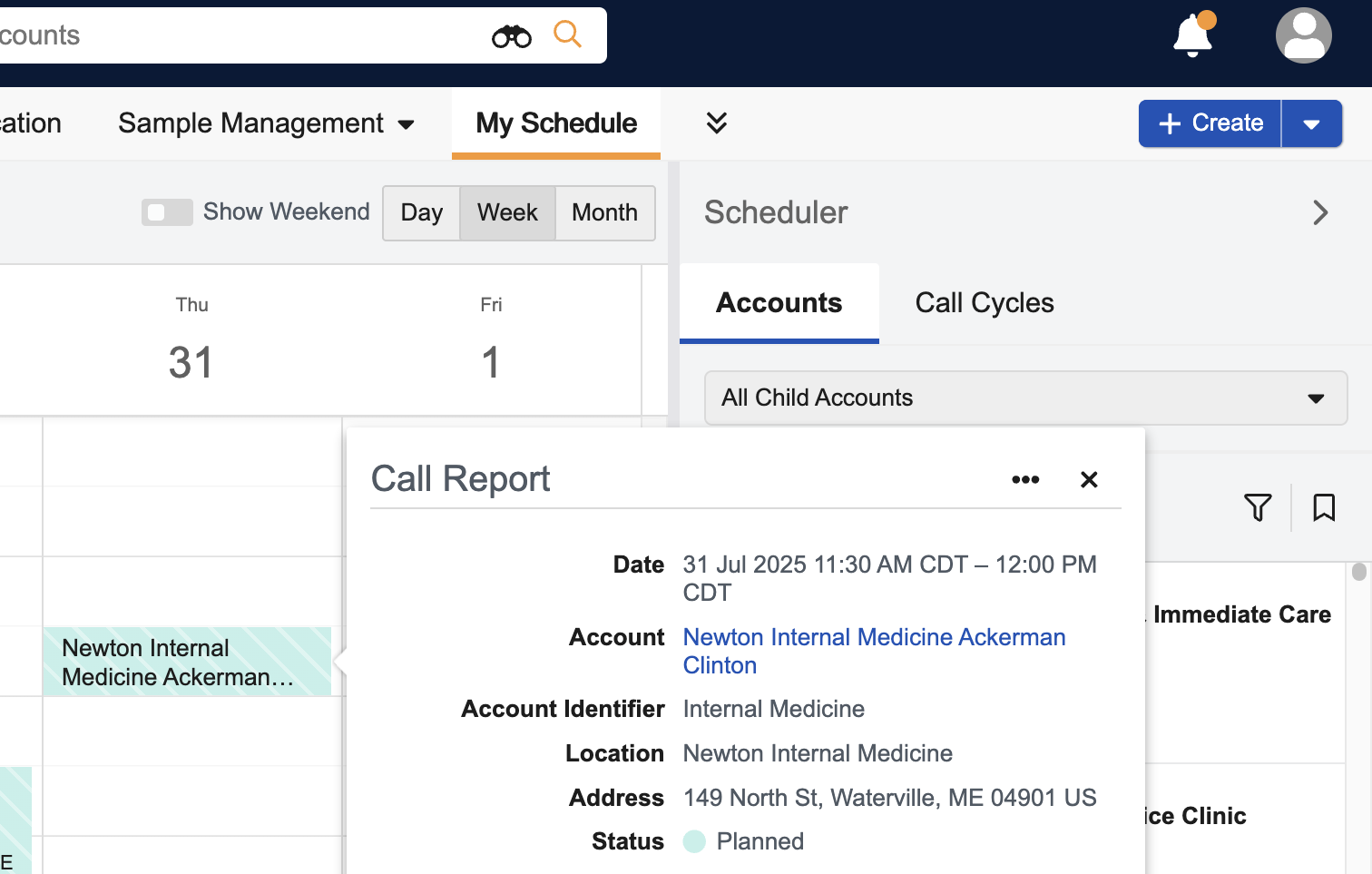Image resolution: width=1372 pixels, height=874 pixels.
Task: Collapse the Scheduler panel with chevron
Action: coord(1320,213)
